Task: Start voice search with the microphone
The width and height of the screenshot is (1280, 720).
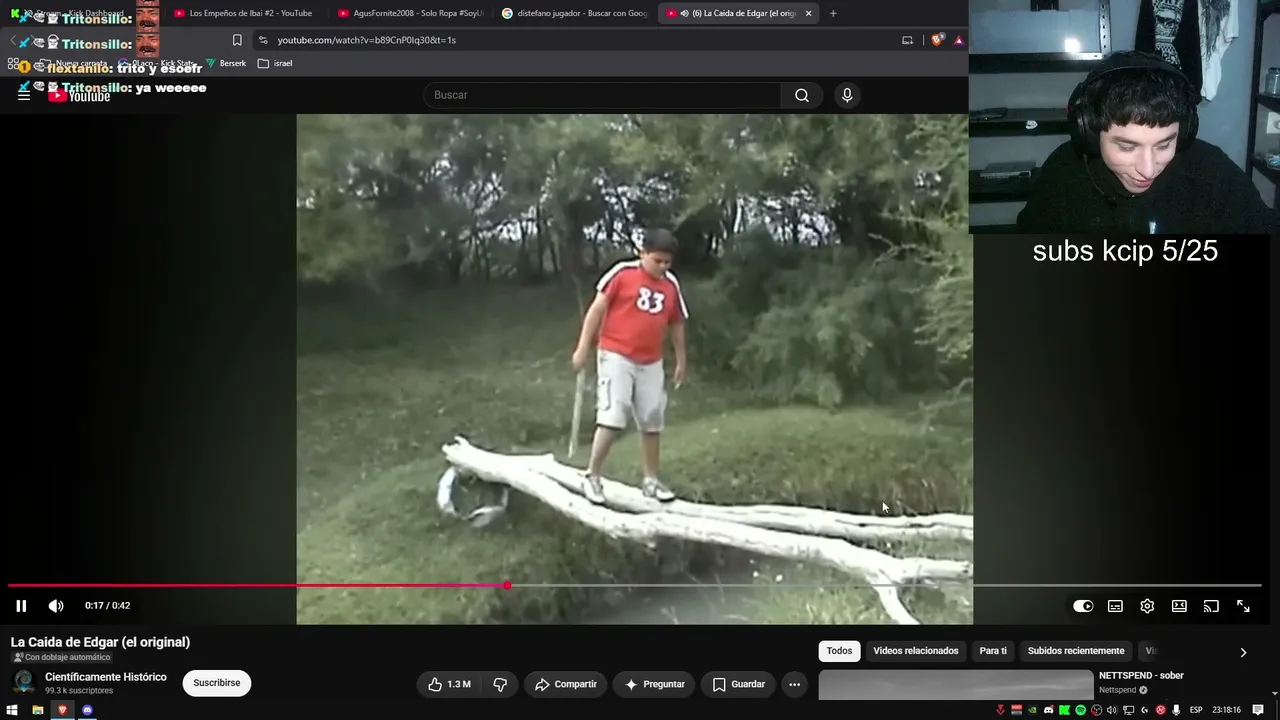Action: point(847,95)
